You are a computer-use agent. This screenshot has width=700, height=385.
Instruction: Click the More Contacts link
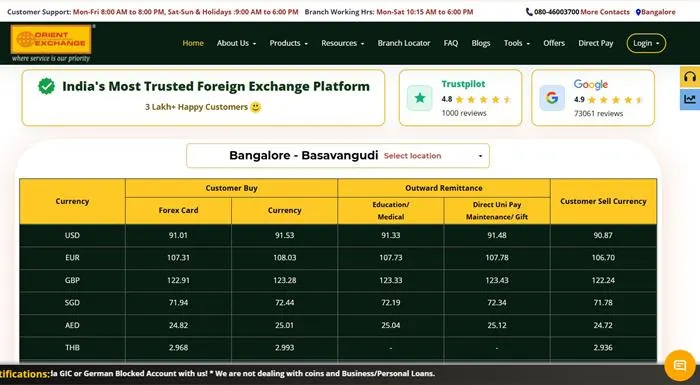point(605,12)
